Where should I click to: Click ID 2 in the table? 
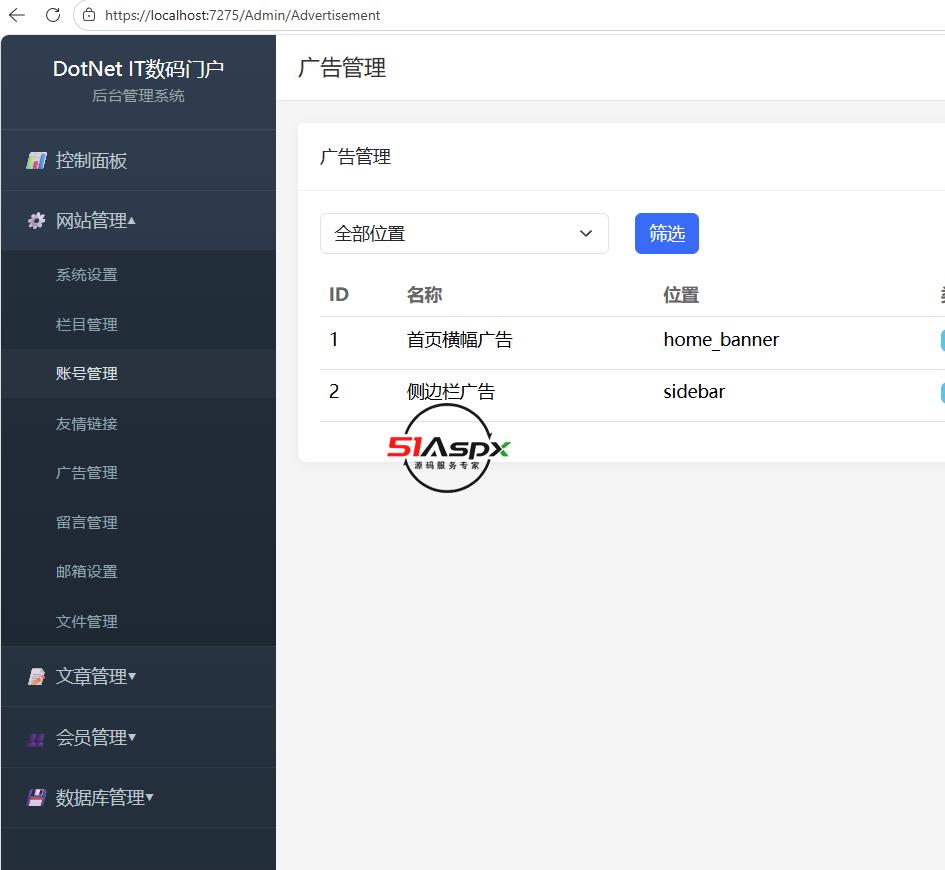pos(334,392)
